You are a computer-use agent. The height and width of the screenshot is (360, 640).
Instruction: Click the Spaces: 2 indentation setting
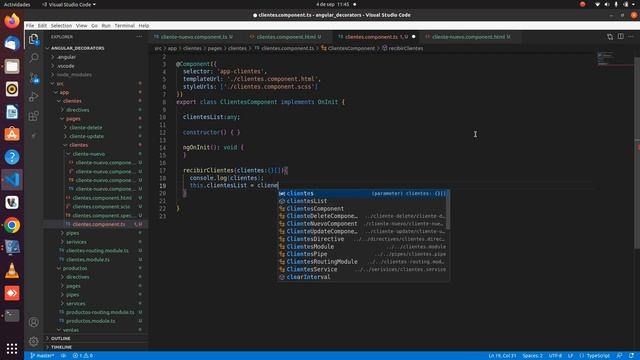tap(533, 356)
